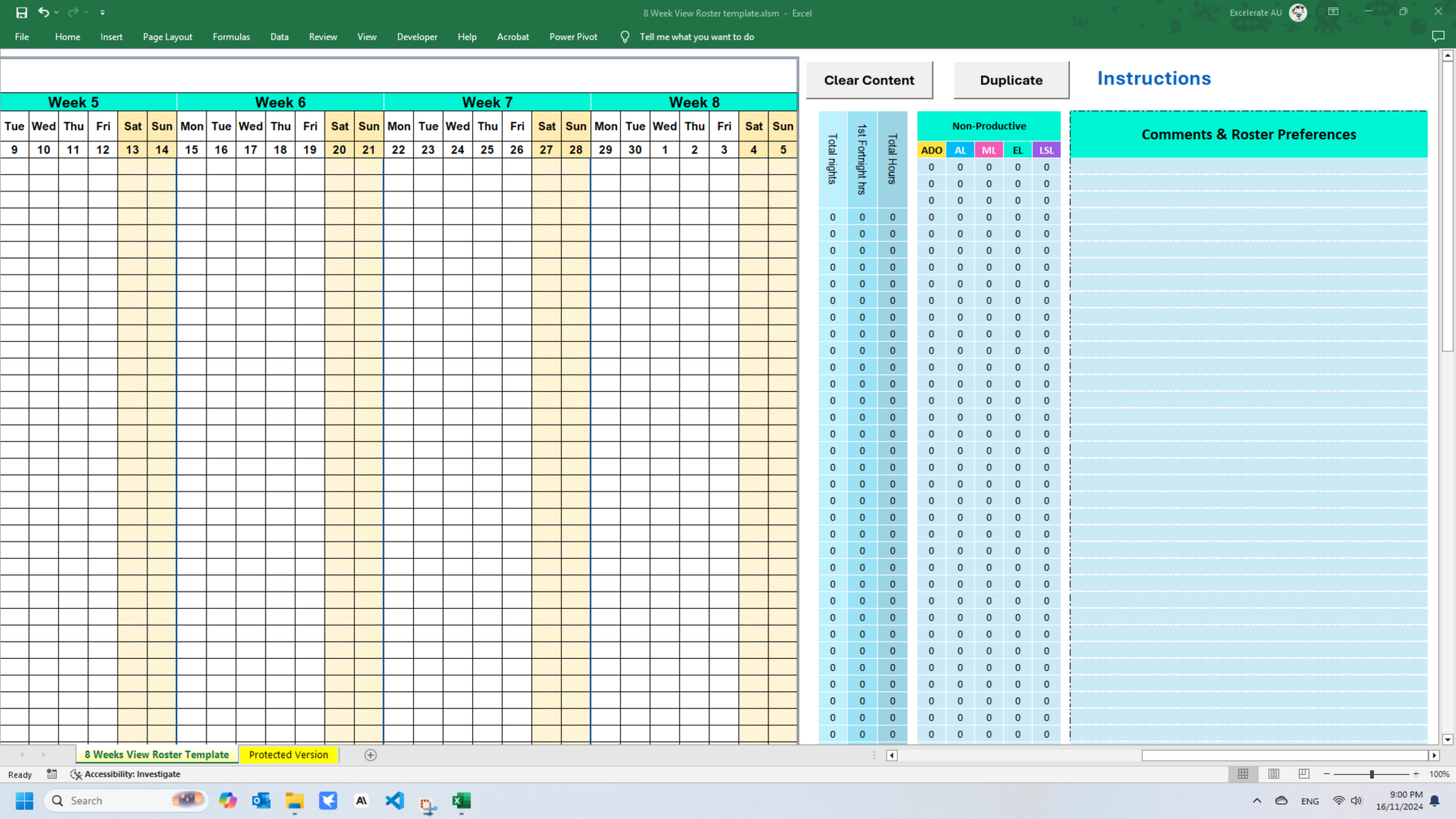Click the Save icon in title bar
Viewport: 1456px width, 819px height.
coord(22,13)
